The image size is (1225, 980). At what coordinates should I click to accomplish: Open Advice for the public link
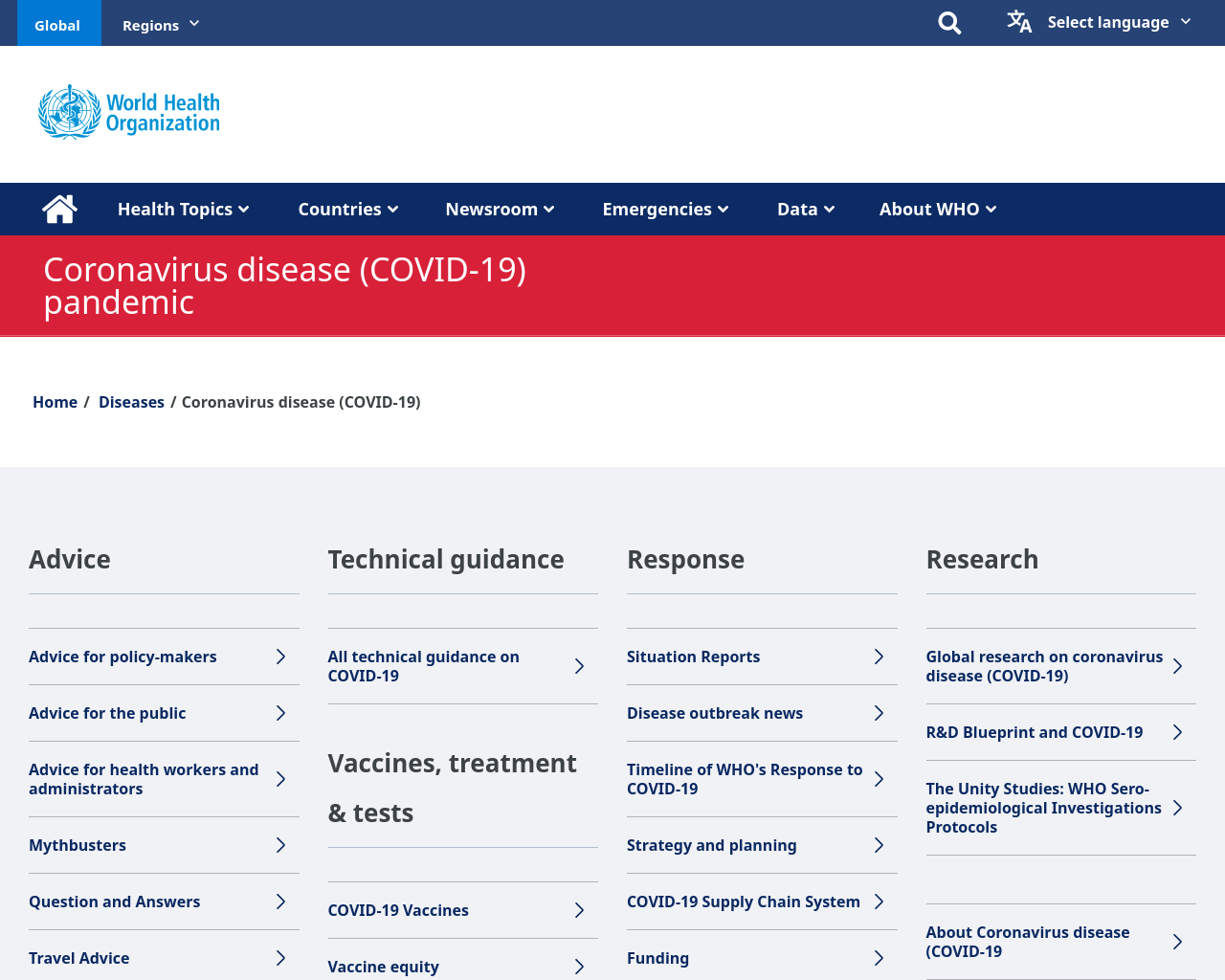[107, 713]
